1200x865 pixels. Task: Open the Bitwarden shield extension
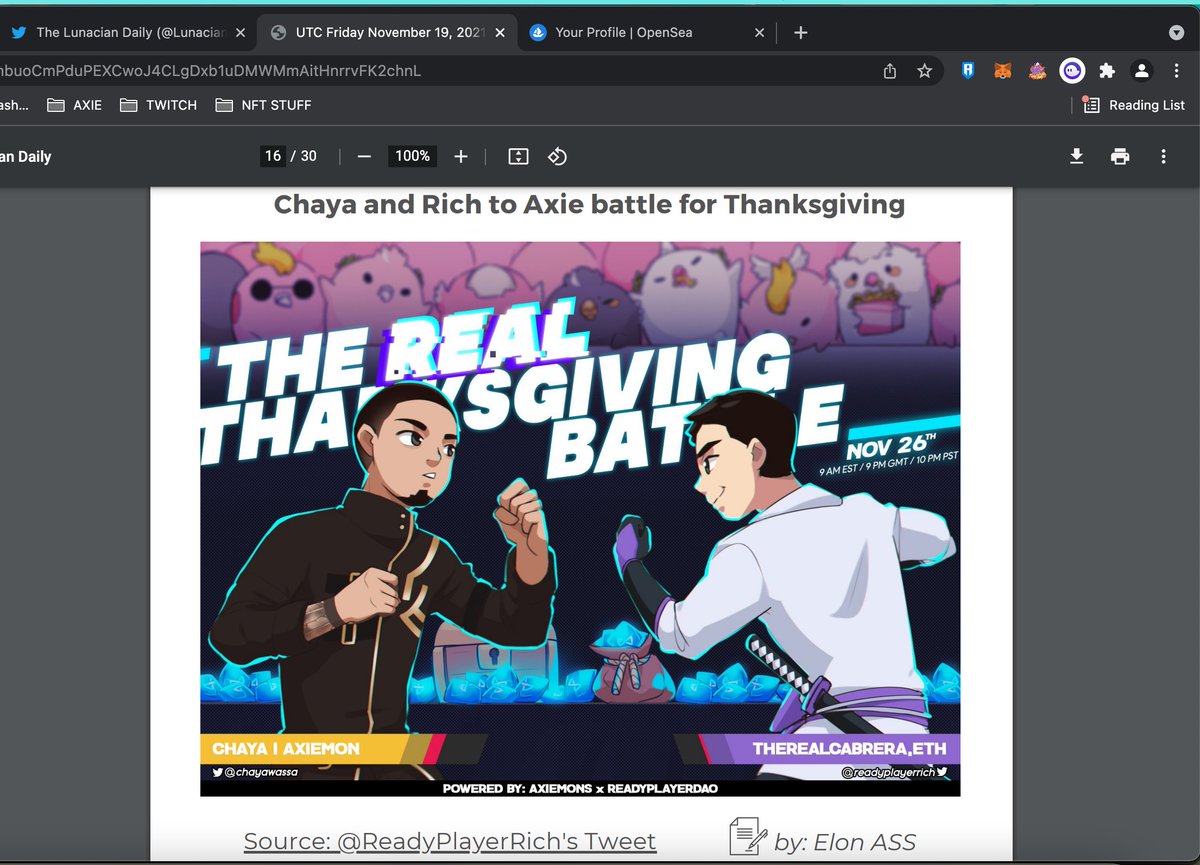(967, 71)
